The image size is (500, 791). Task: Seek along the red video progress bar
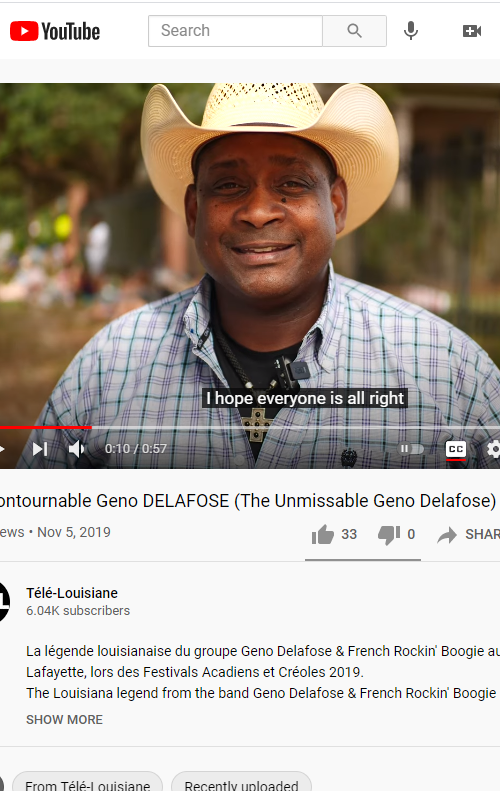250,428
